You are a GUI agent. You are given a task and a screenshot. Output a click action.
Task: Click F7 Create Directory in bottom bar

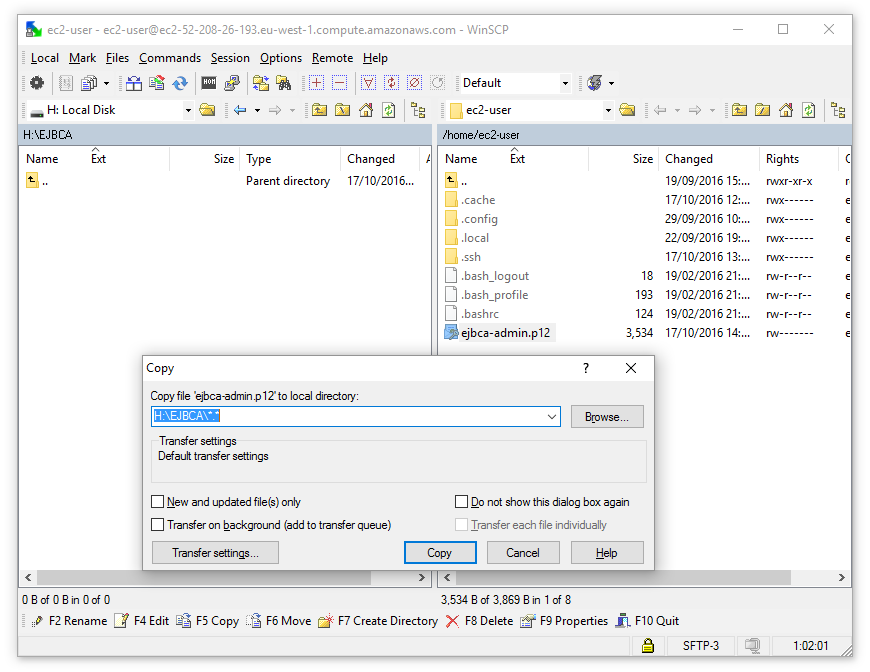click(x=378, y=621)
